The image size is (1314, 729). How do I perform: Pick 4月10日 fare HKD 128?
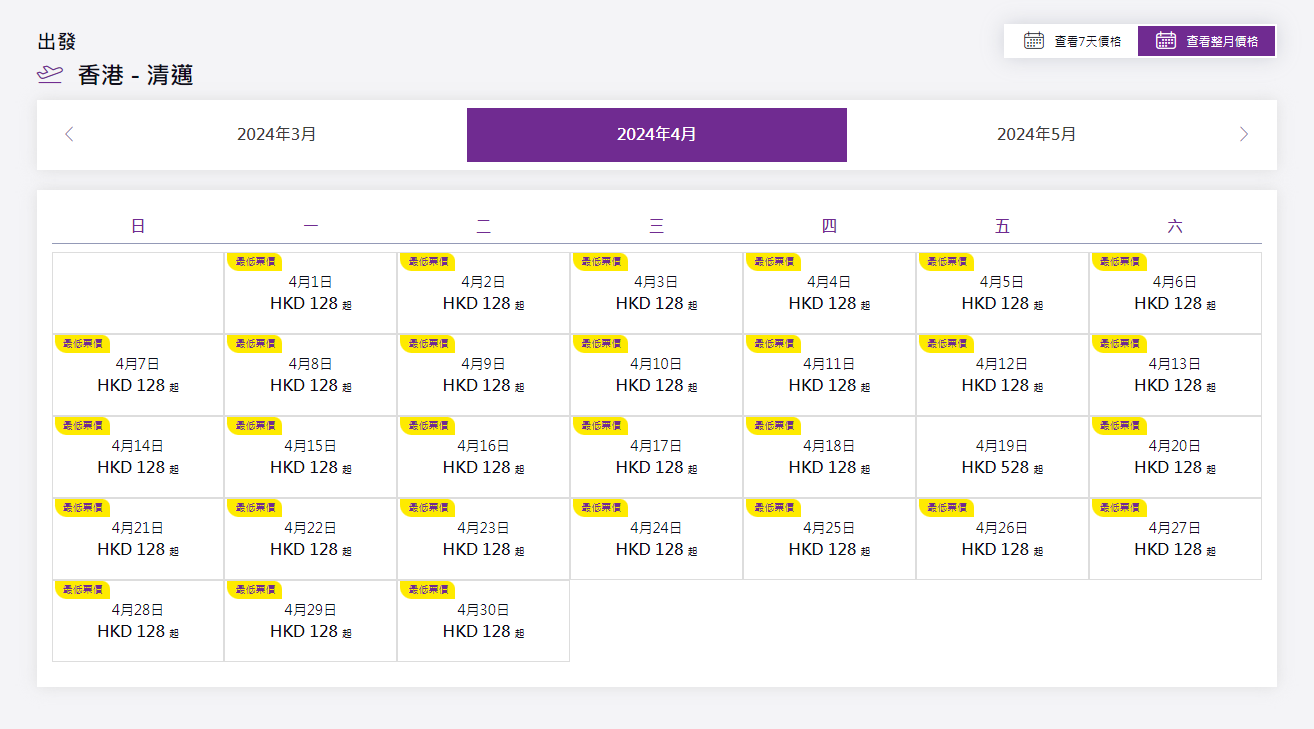pyautogui.click(x=656, y=375)
